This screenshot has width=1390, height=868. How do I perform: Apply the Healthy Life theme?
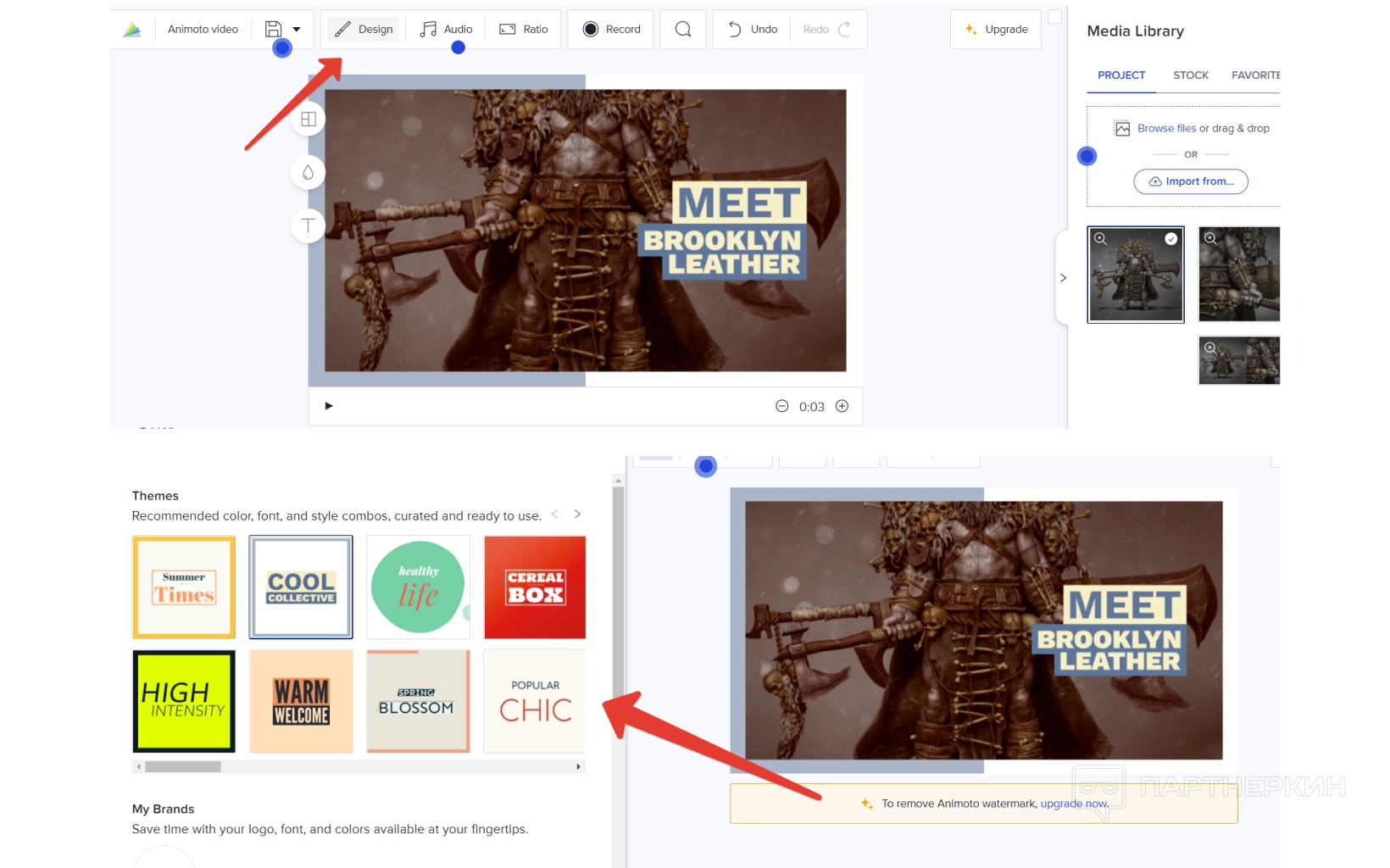point(418,587)
